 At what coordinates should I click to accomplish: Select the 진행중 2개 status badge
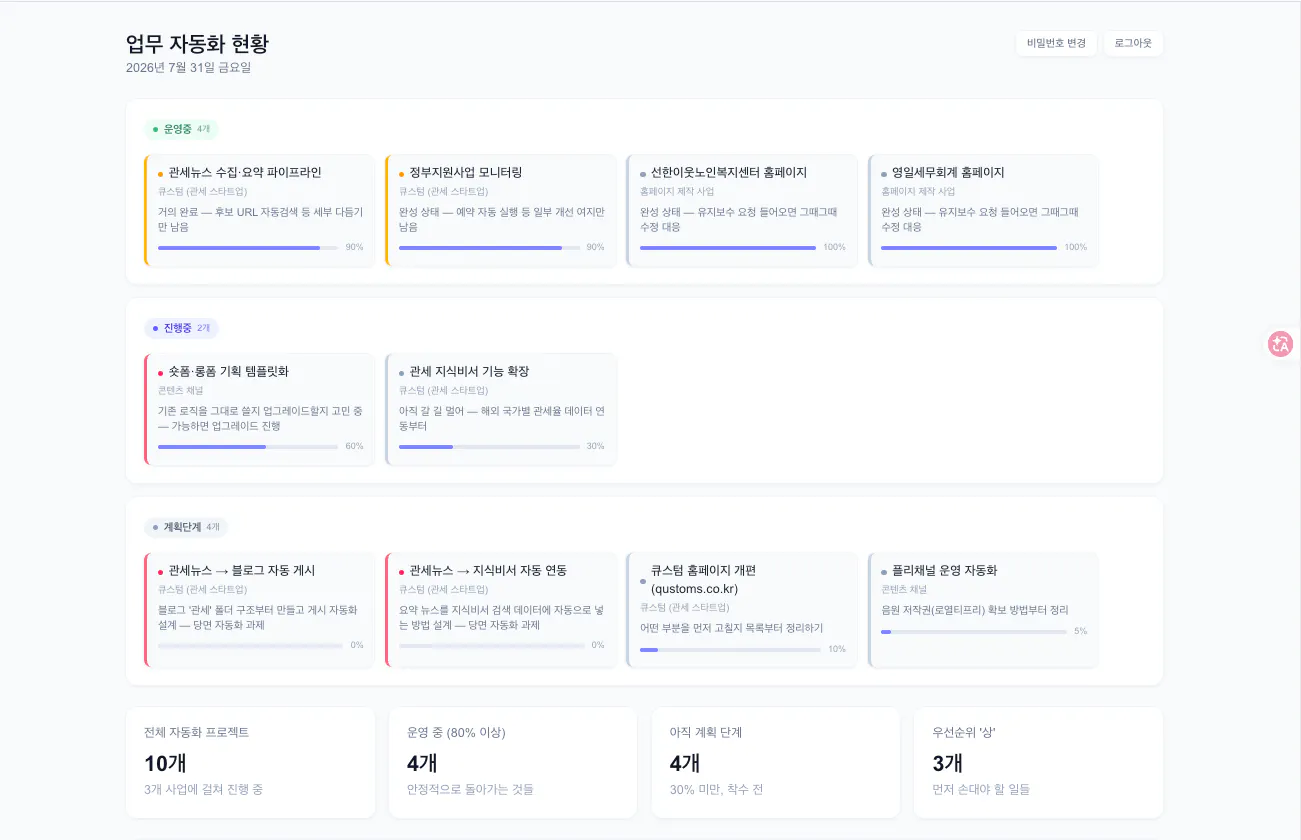[181, 328]
